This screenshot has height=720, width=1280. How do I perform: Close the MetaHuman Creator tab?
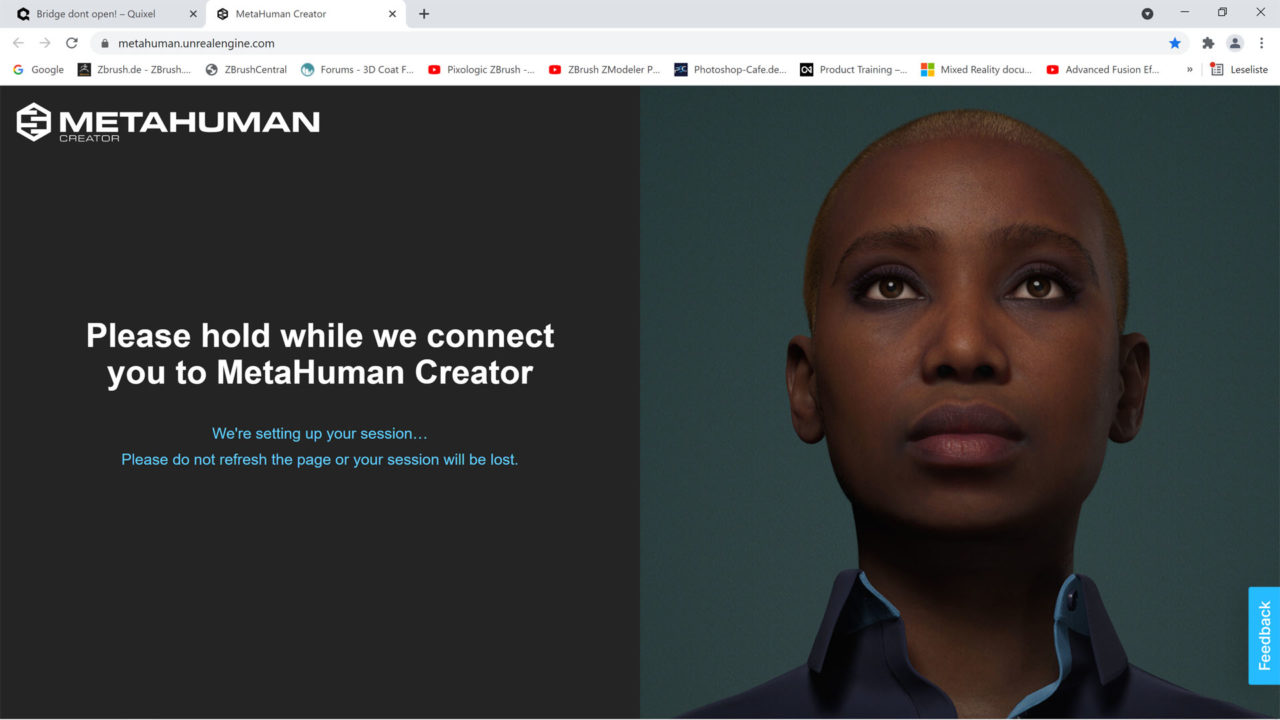tap(392, 14)
